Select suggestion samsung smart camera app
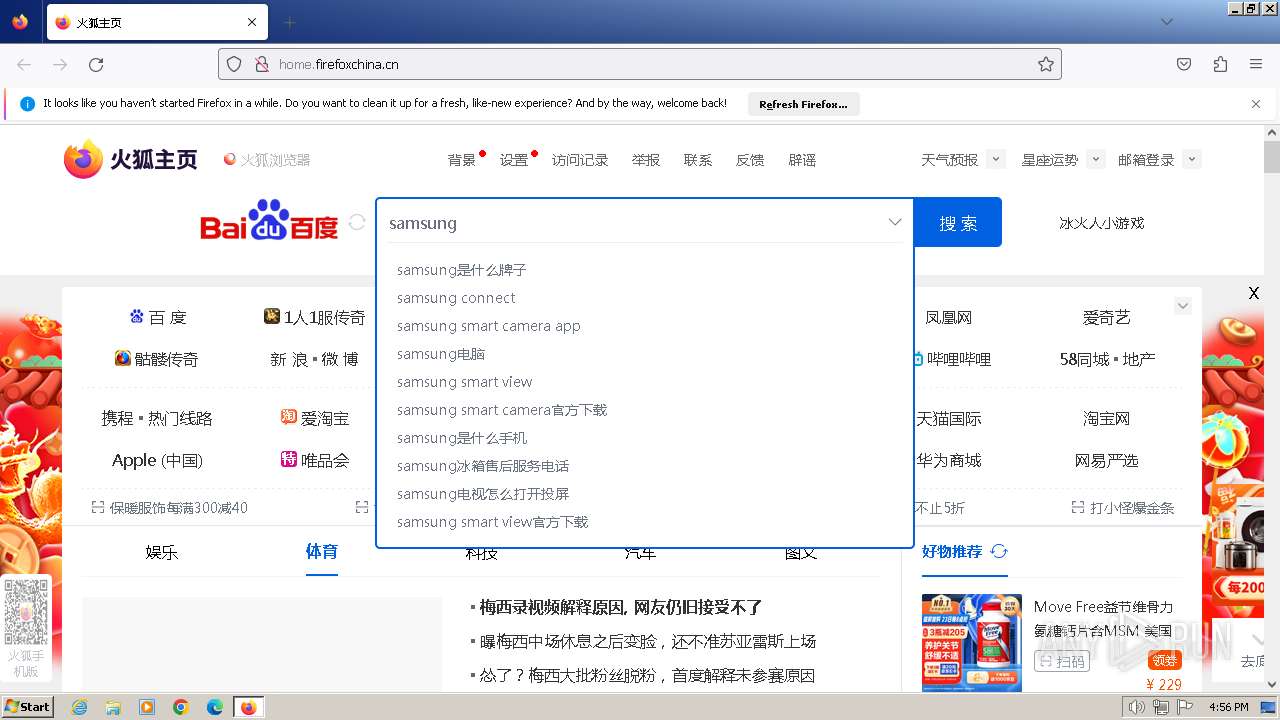This screenshot has height=720, width=1280. tap(489, 326)
